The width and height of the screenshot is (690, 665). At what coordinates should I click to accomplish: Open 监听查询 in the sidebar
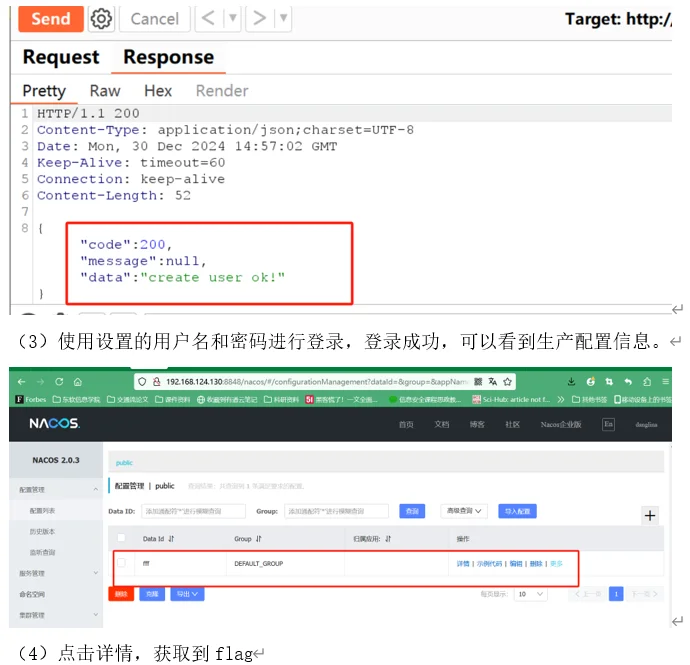[42, 552]
